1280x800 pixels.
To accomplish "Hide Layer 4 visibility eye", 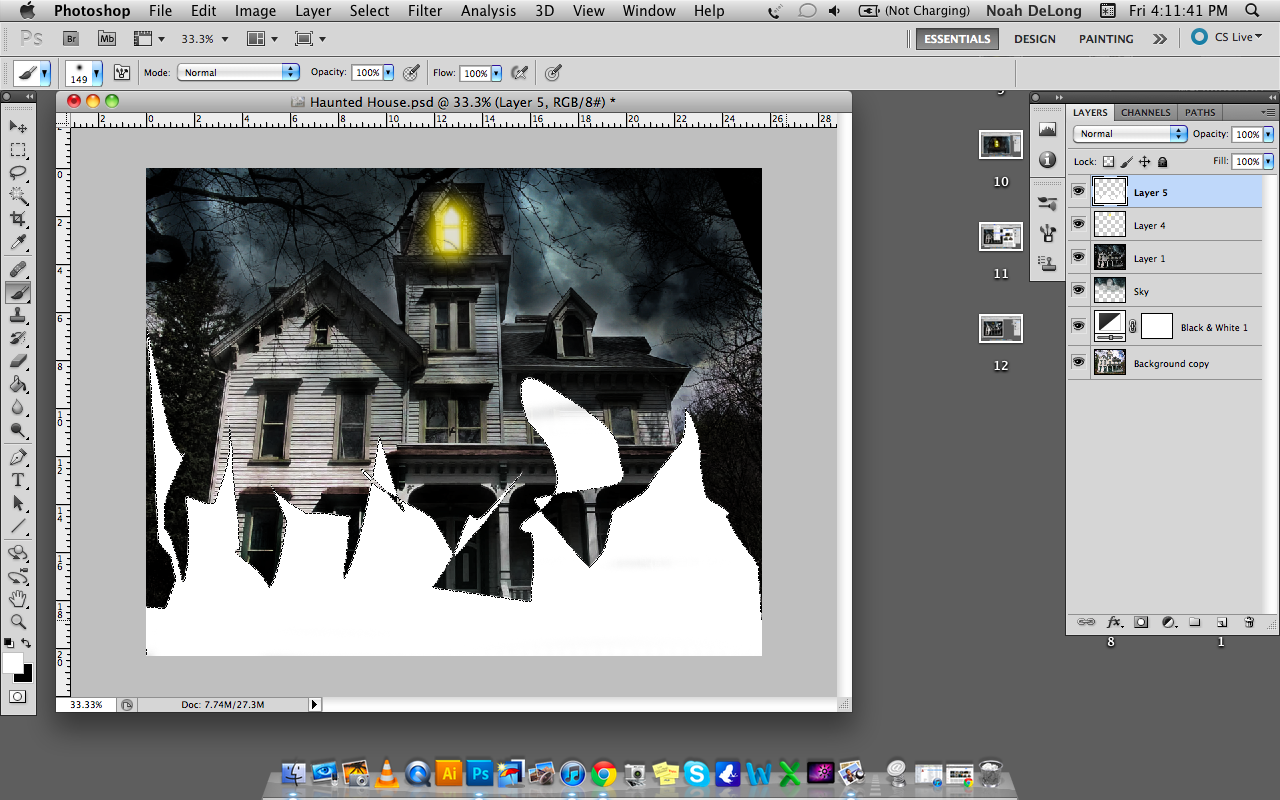I will click(x=1078, y=224).
